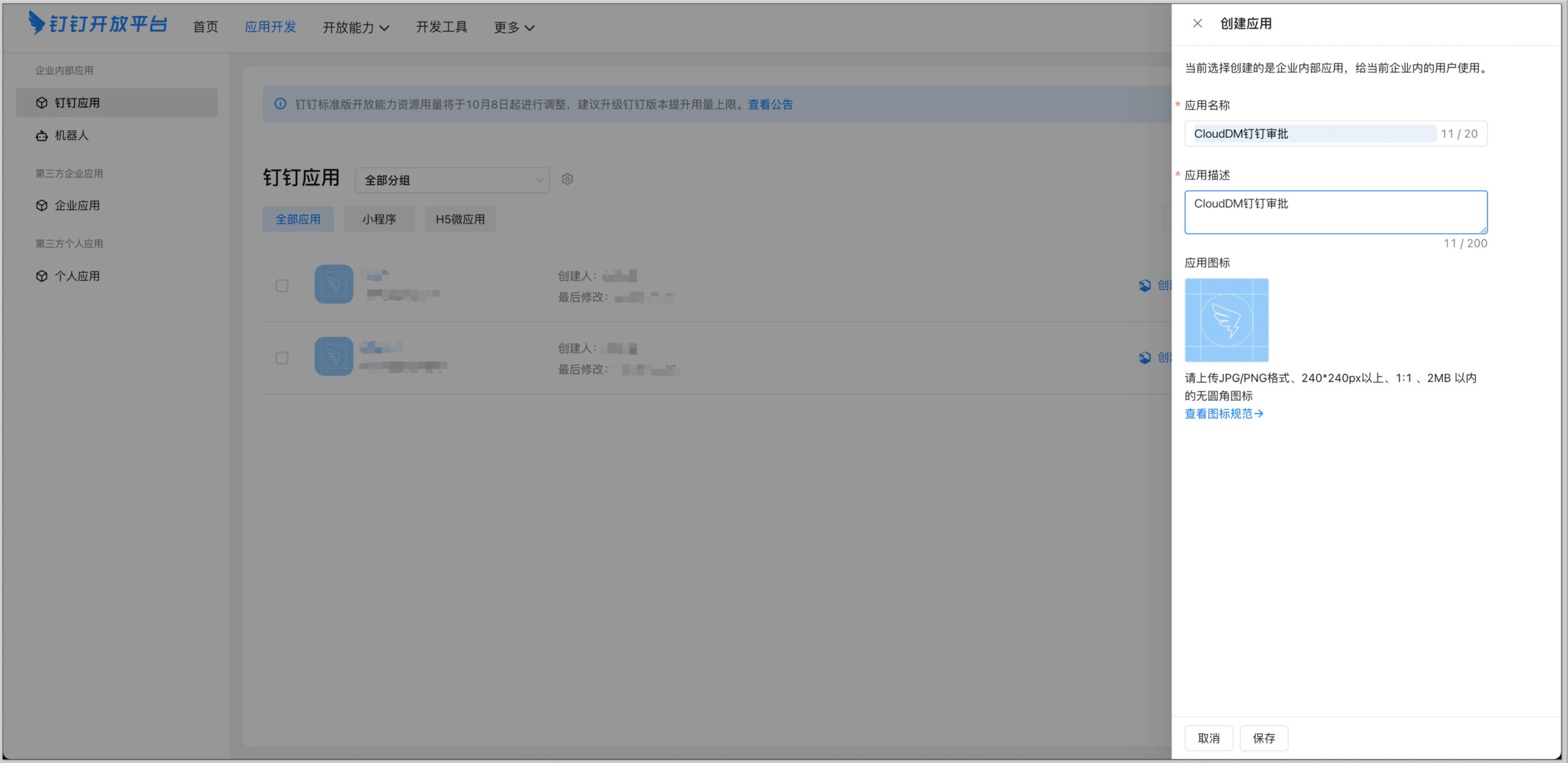Open the 全部分组 dropdown
This screenshot has width=1568, height=763.
(452, 180)
